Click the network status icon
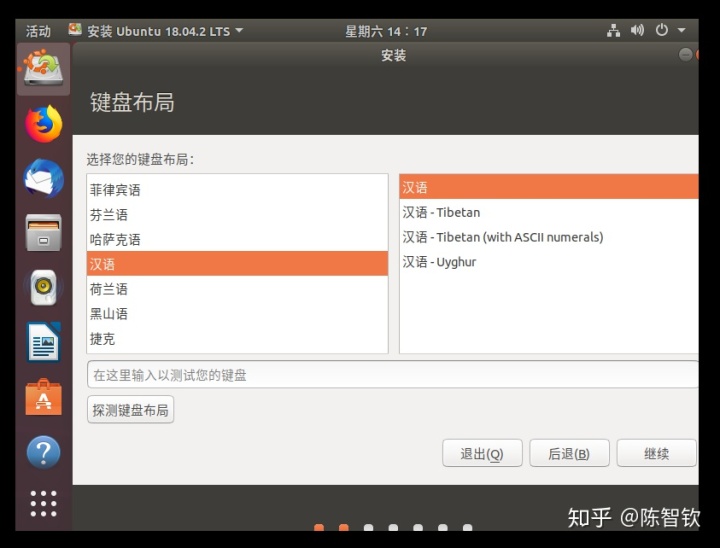 [x=613, y=31]
